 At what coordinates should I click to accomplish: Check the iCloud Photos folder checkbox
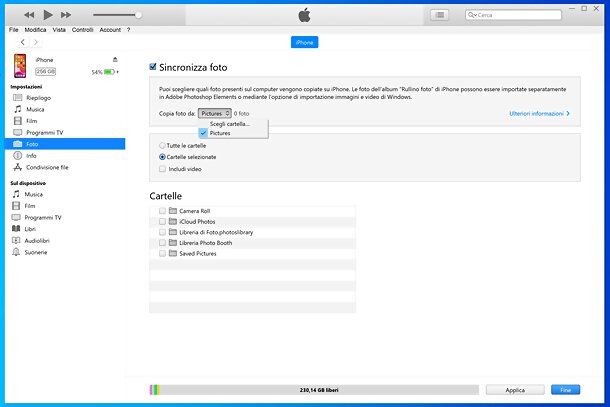[162, 221]
